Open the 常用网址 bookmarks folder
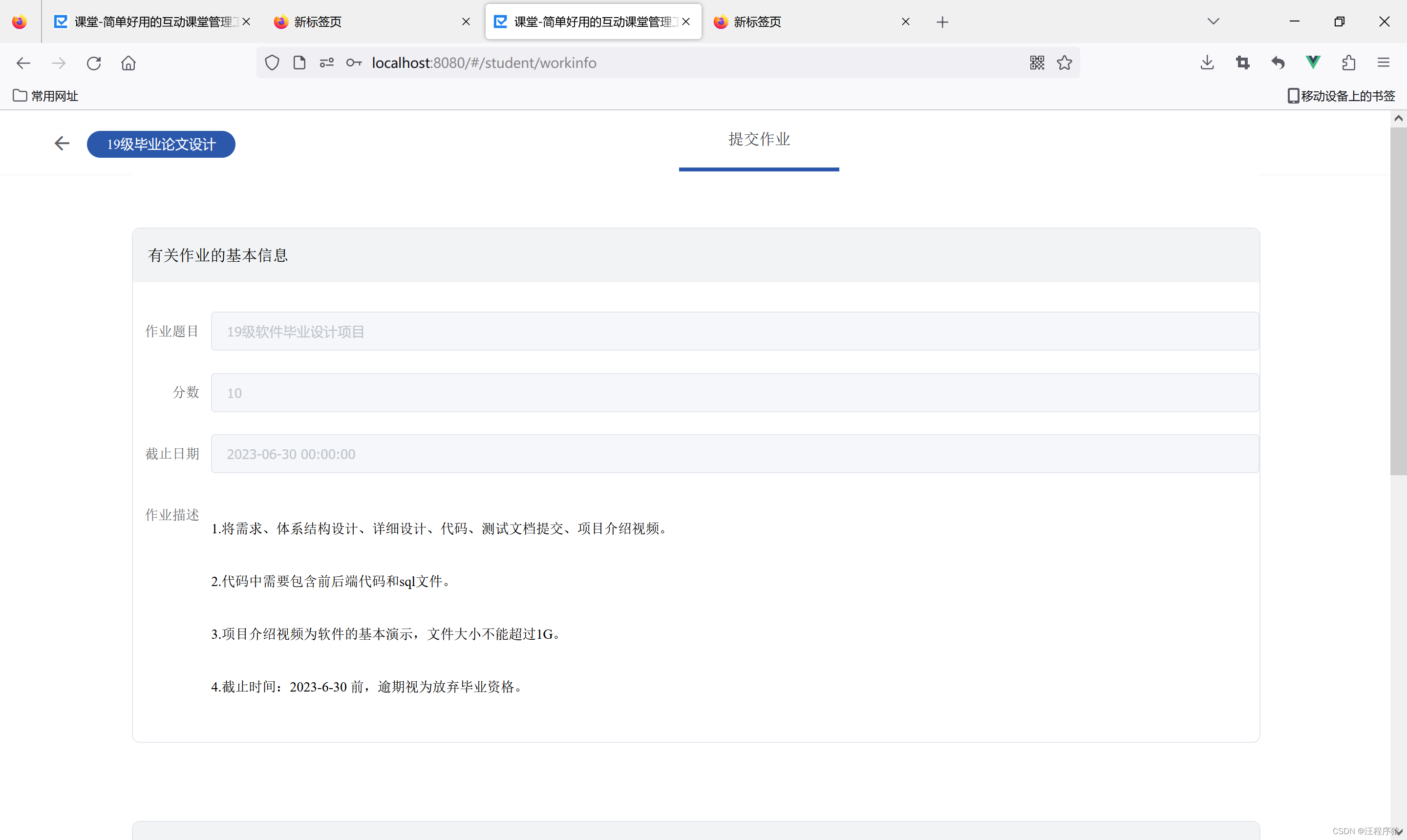The height and width of the screenshot is (840, 1407). (x=46, y=96)
